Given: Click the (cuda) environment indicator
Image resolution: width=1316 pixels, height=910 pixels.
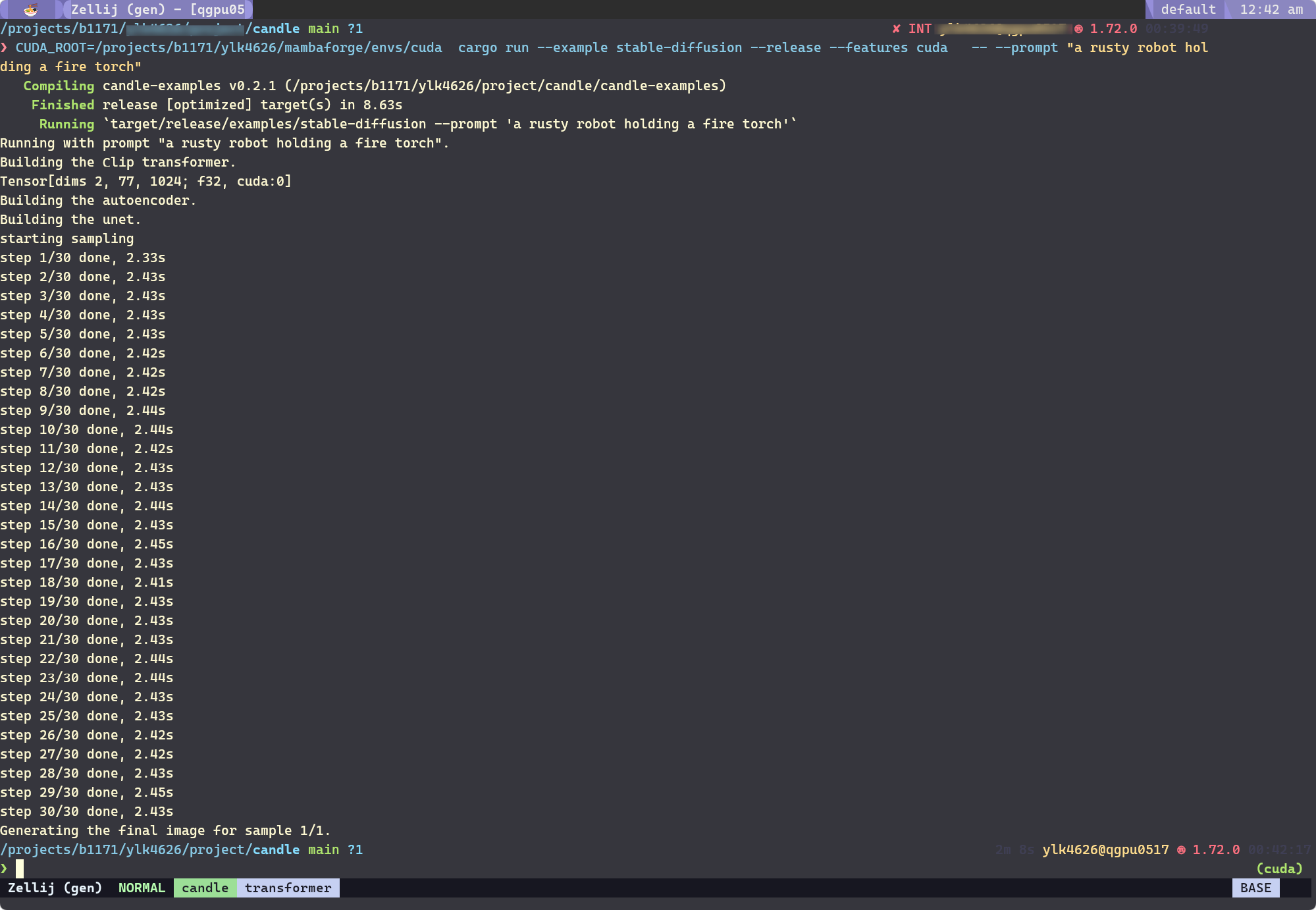Looking at the screenshot, I should (1278, 869).
